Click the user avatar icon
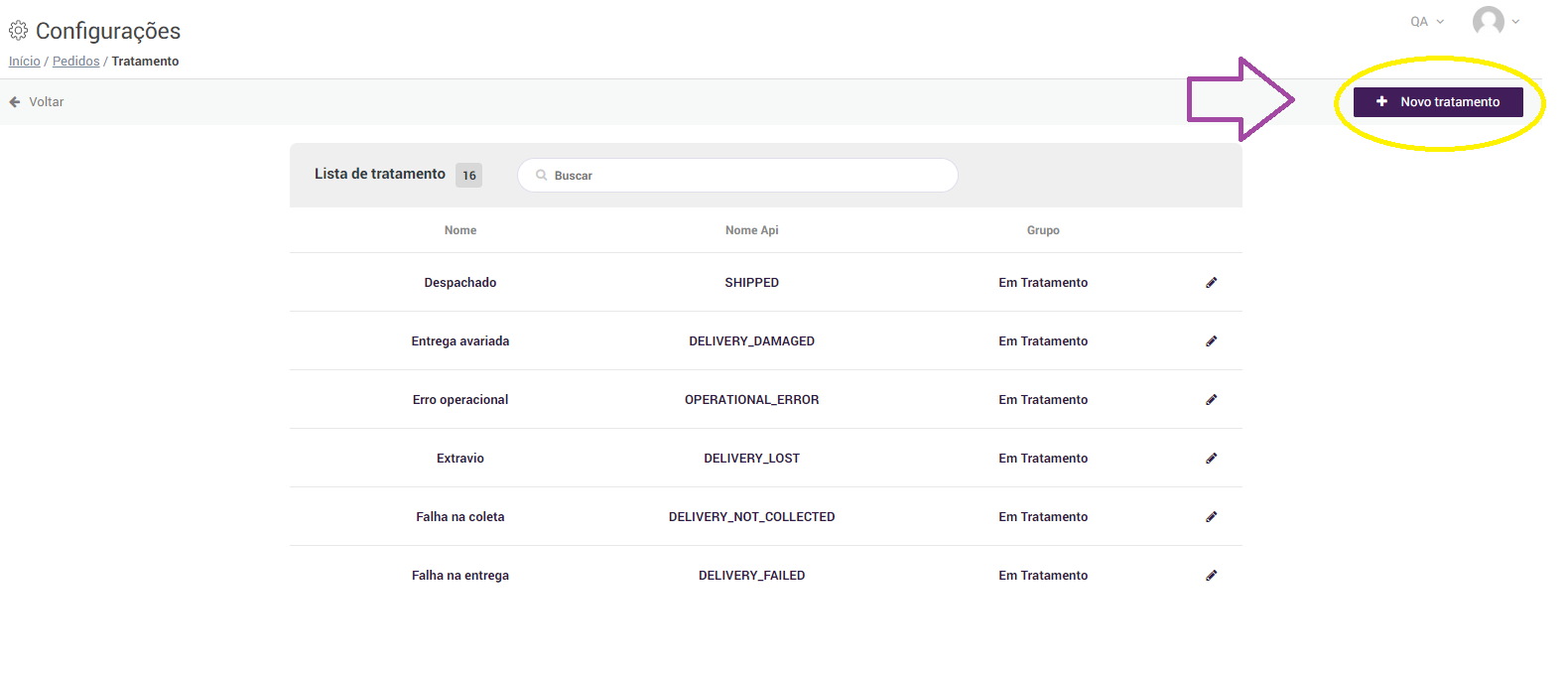This screenshot has height=673, width=1568. coord(1488,21)
